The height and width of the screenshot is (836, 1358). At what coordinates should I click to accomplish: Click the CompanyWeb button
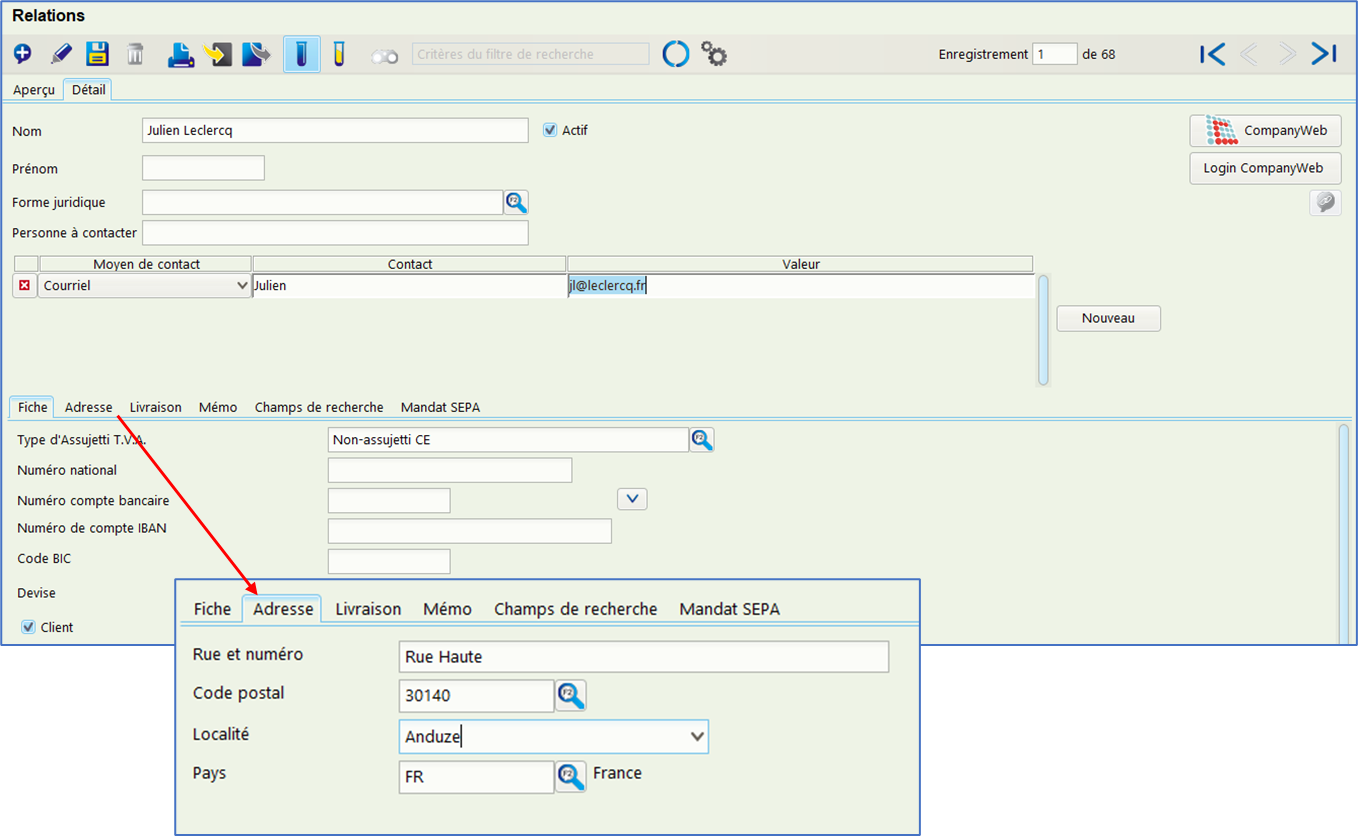coord(1265,130)
